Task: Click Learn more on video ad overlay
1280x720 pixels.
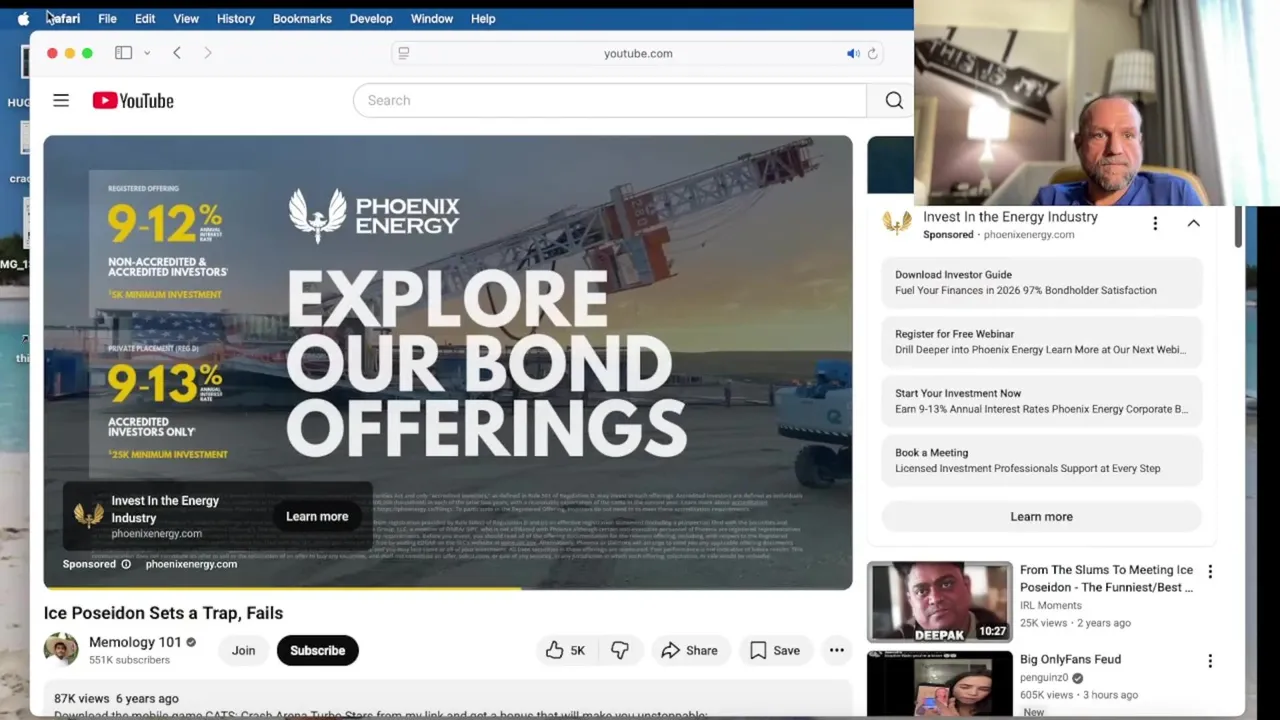Action: click(317, 516)
